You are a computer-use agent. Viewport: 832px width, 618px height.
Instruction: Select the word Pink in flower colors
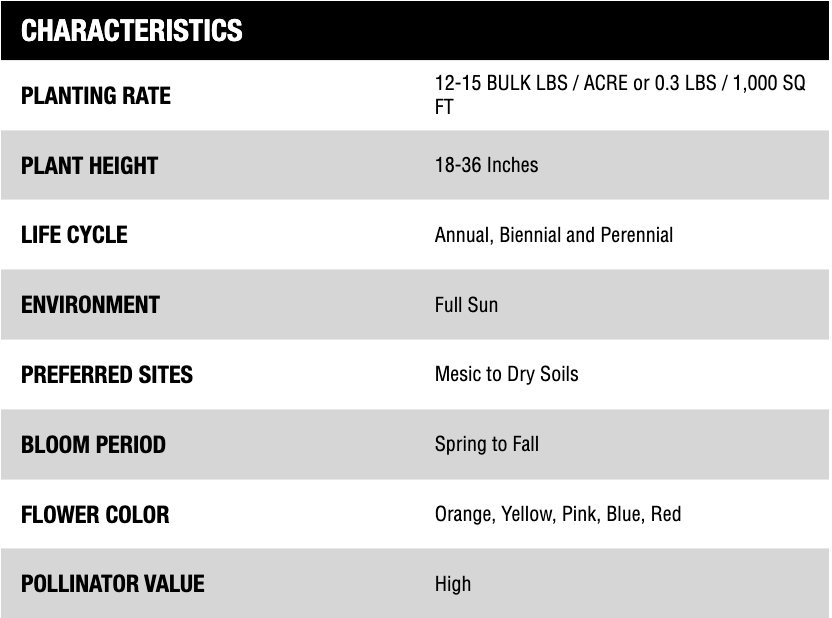point(578,514)
